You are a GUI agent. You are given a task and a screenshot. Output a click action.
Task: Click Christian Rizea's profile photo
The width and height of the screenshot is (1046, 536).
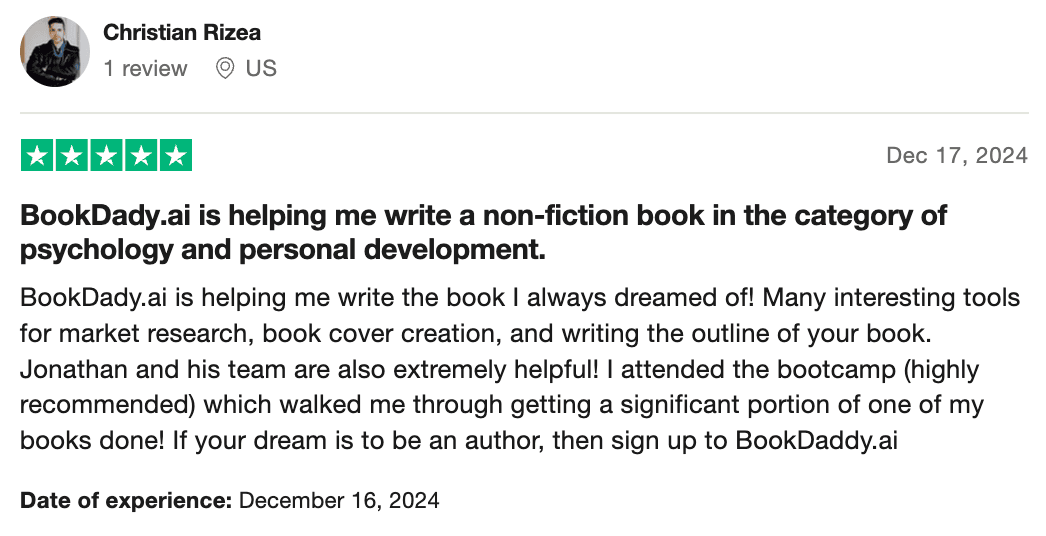56,51
